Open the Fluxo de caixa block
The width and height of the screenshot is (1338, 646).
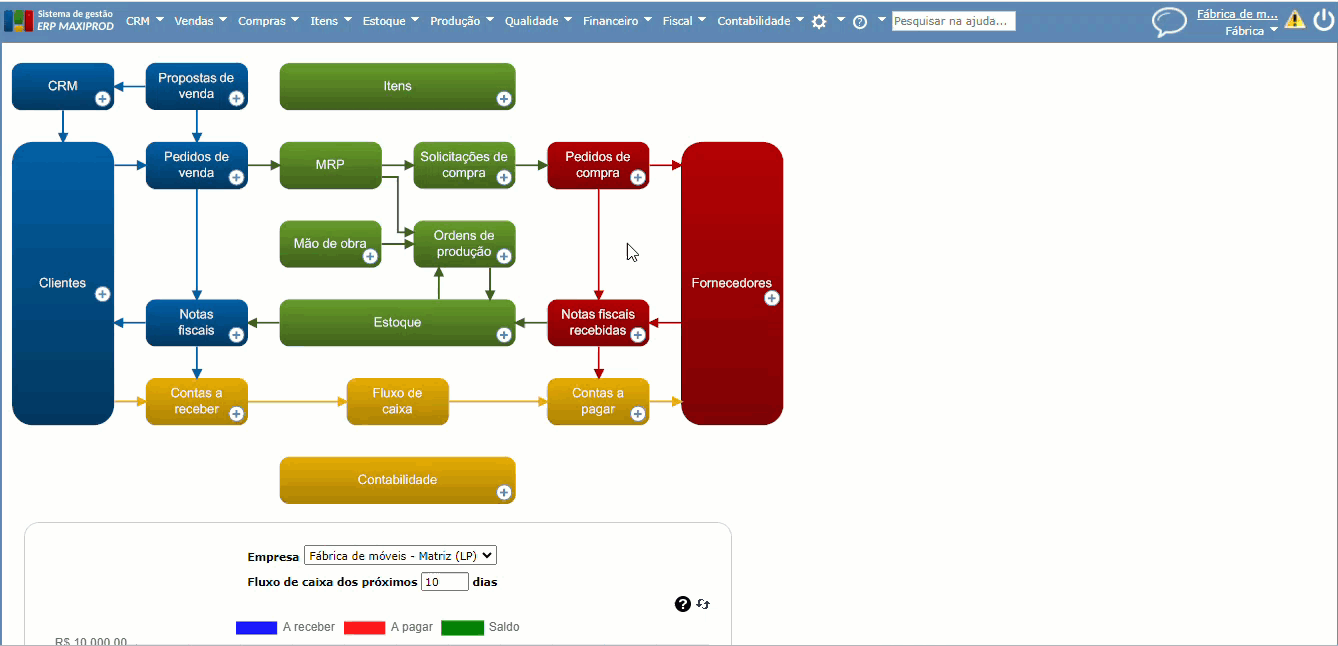(x=398, y=401)
